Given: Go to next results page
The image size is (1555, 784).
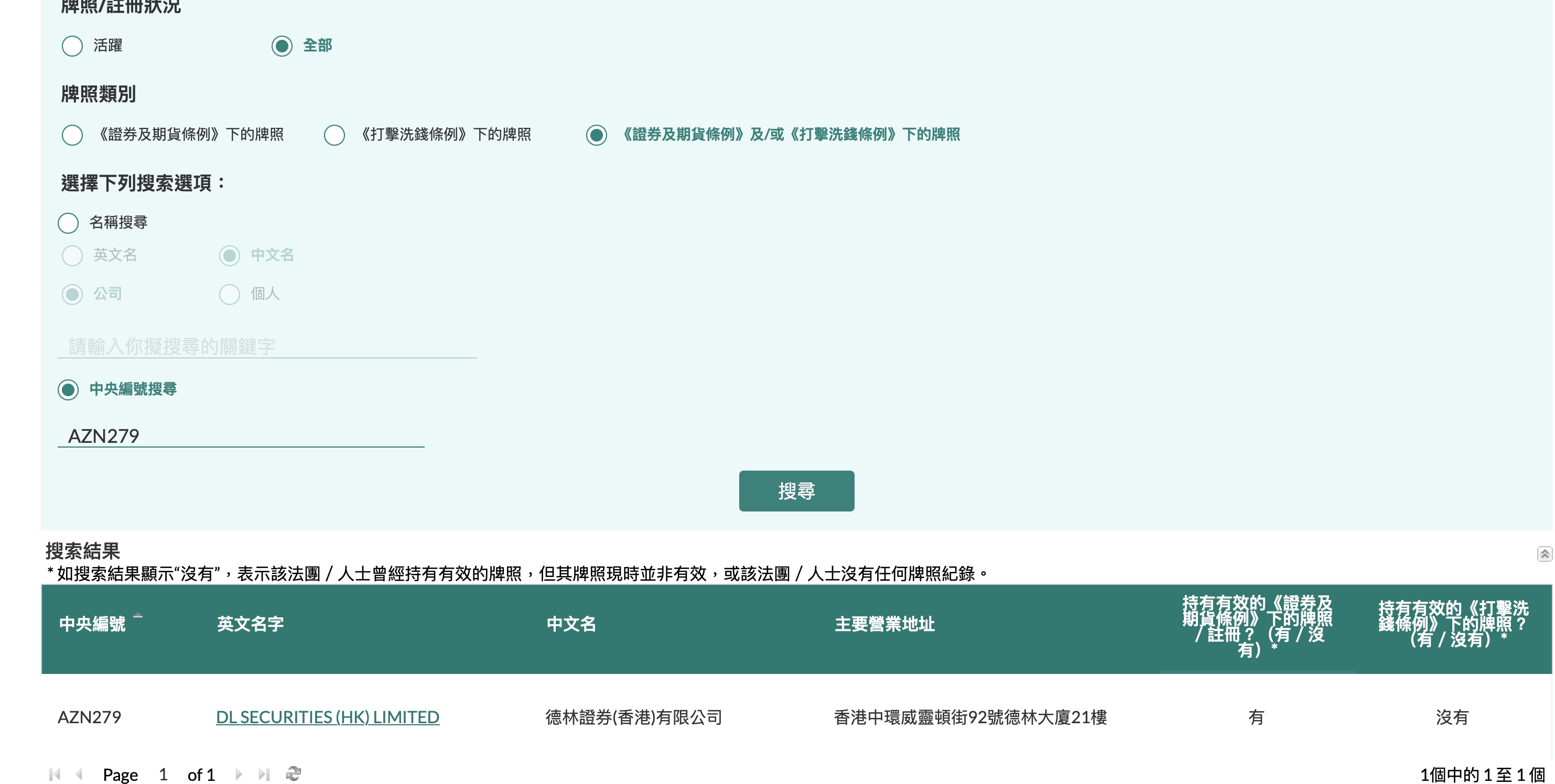Looking at the screenshot, I should [x=239, y=775].
